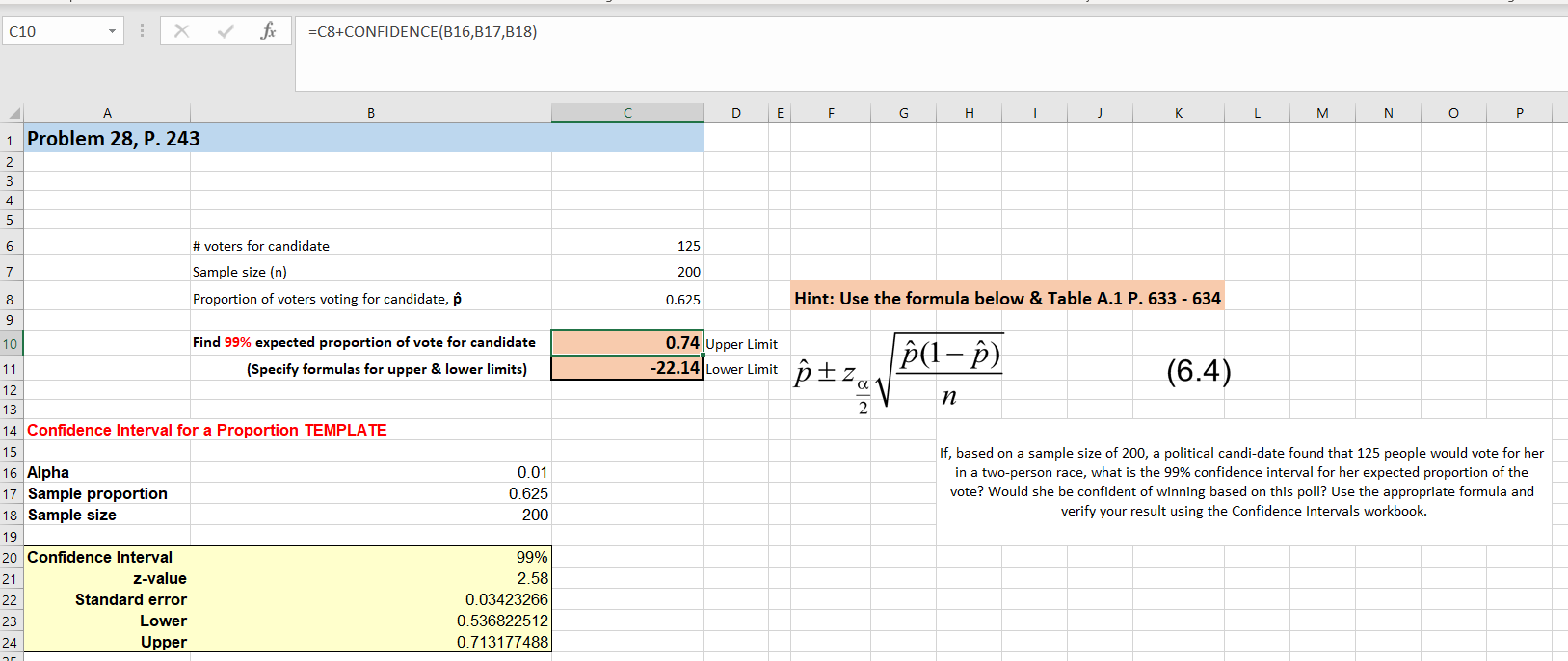The image size is (1568, 661).
Task: Click 'Proportion of voters voting for candidate' label
Action: [327, 299]
